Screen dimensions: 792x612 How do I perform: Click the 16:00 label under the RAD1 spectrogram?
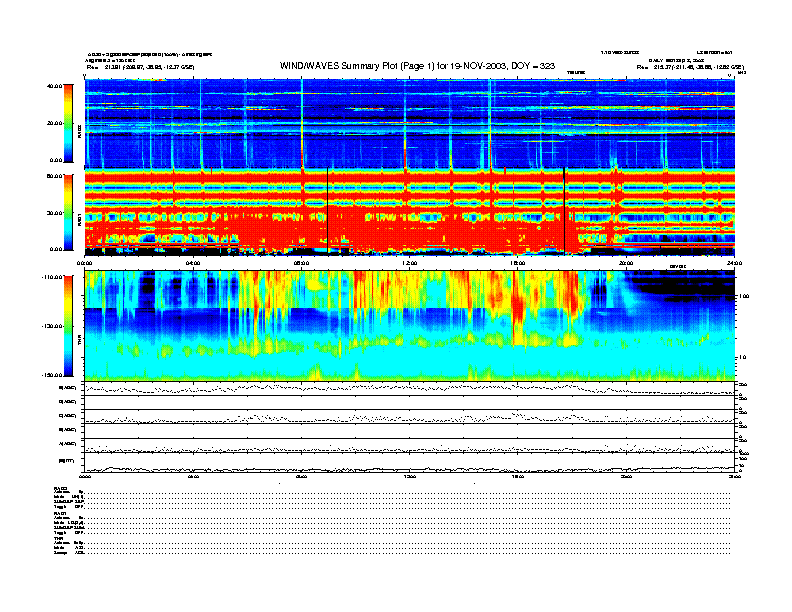tap(518, 263)
